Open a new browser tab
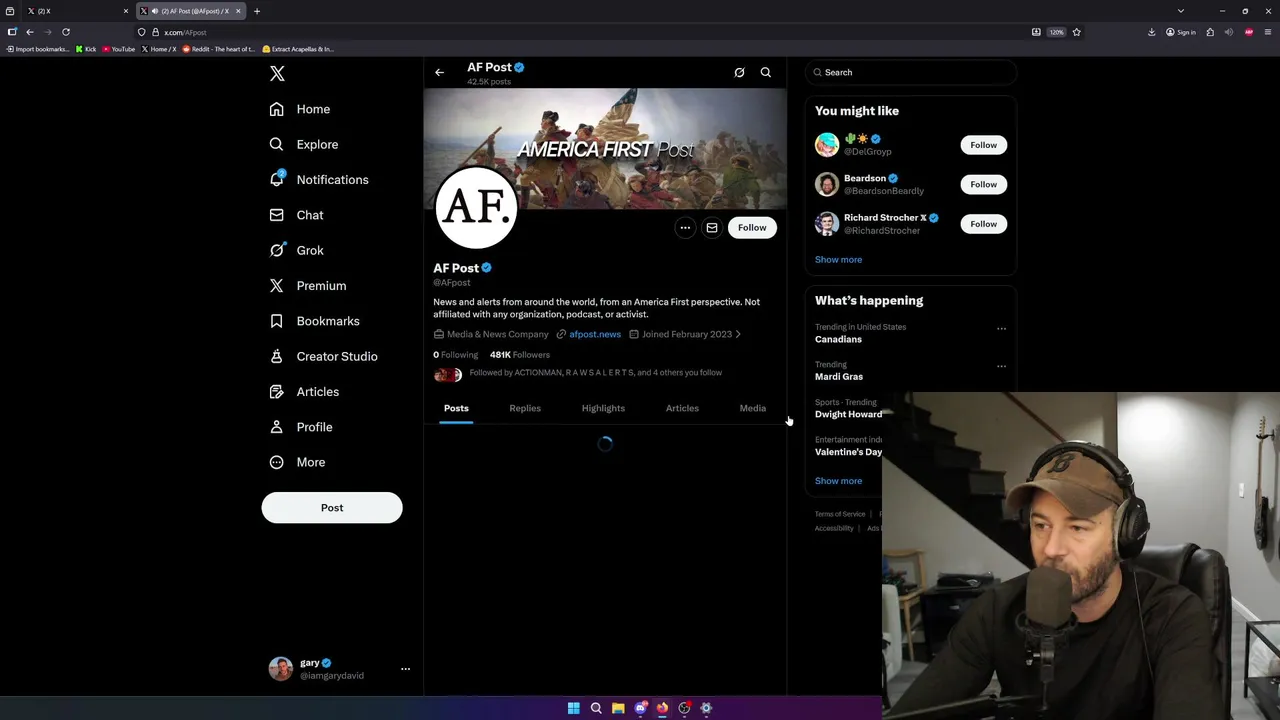This screenshot has height=720, width=1280. click(x=257, y=11)
